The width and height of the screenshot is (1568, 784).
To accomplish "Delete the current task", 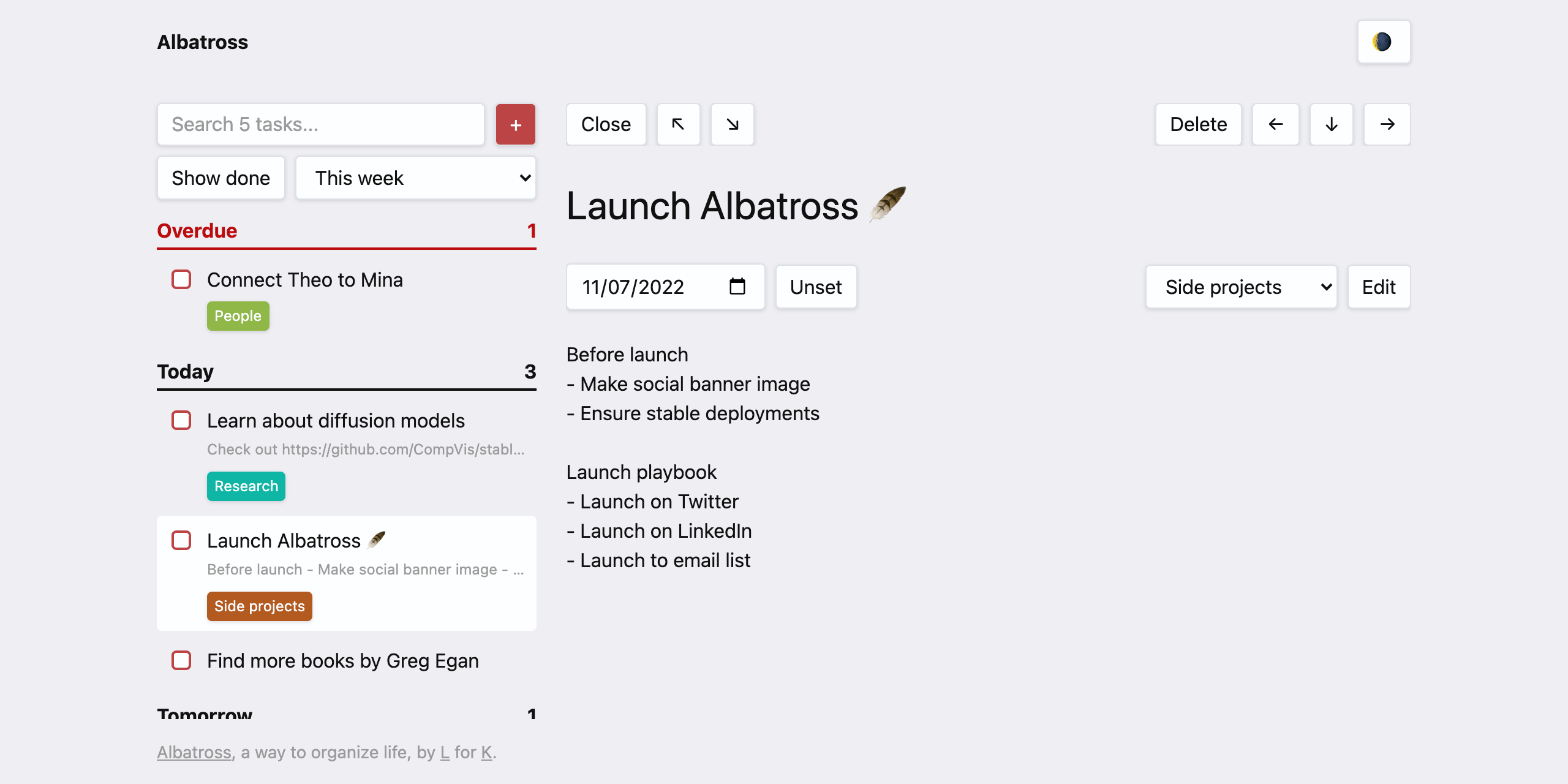I will tap(1198, 124).
